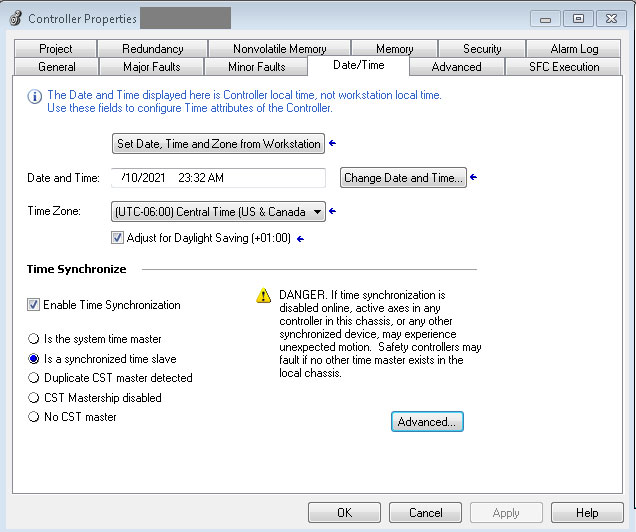Open the Alarm Log tab
This screenshot has height=532, width=636.
coord(574,49)
